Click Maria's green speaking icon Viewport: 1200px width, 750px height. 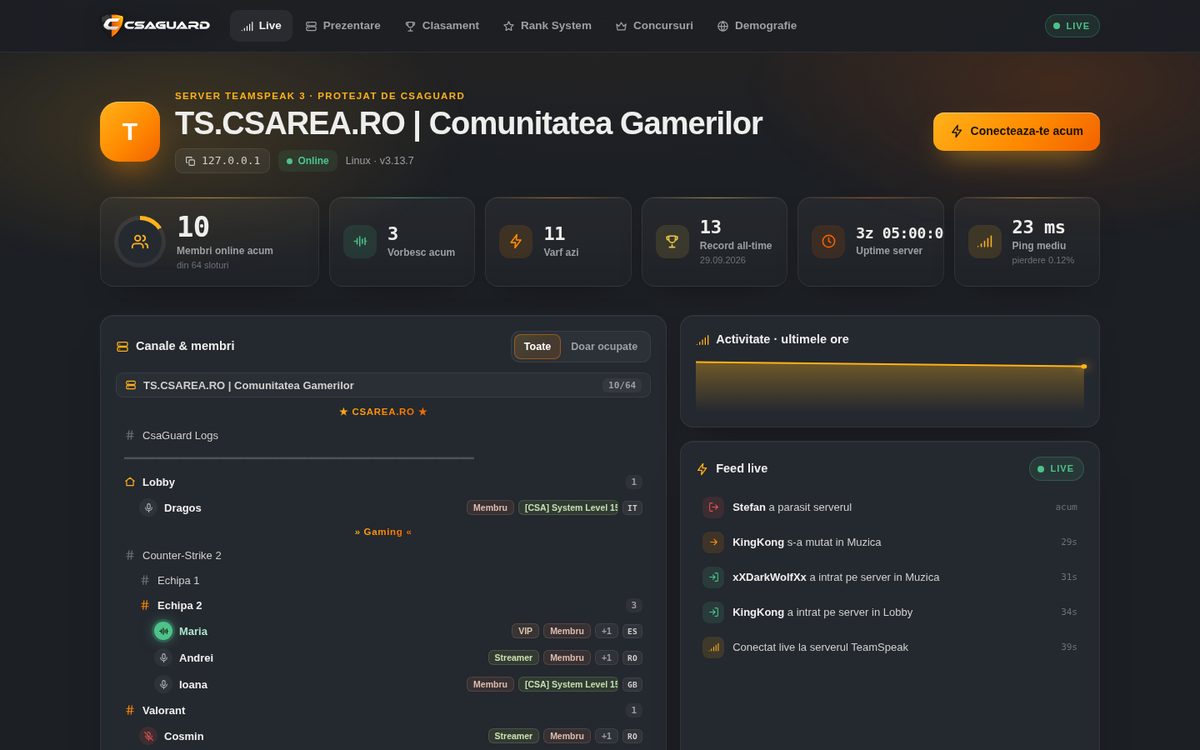(x=163, y=631)
